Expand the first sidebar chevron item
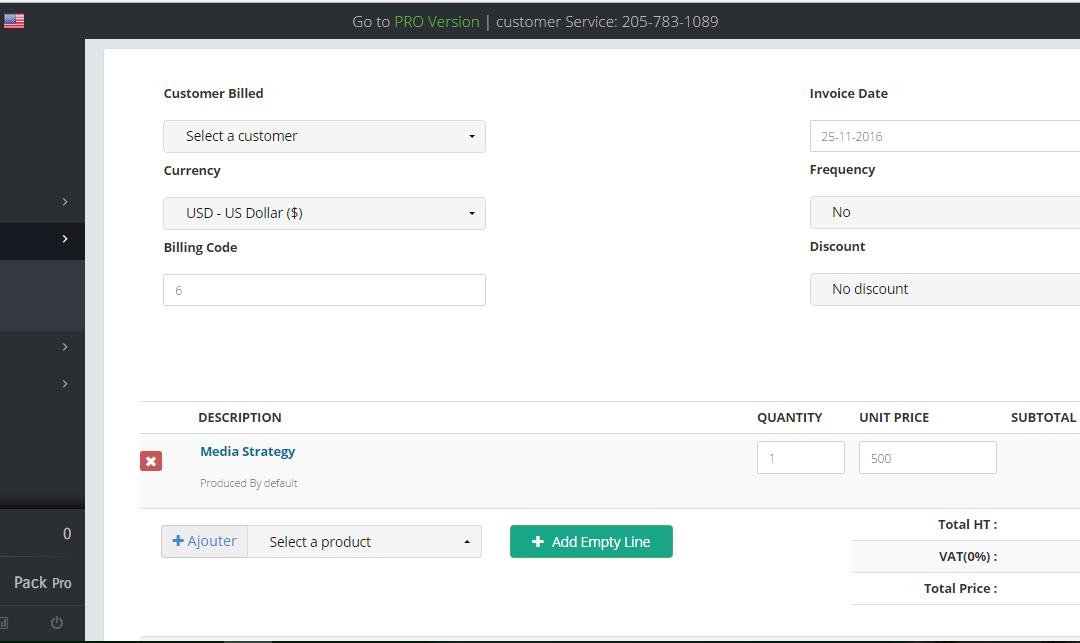This screenshot has width=1080, height=643. (x=65, y=202)
